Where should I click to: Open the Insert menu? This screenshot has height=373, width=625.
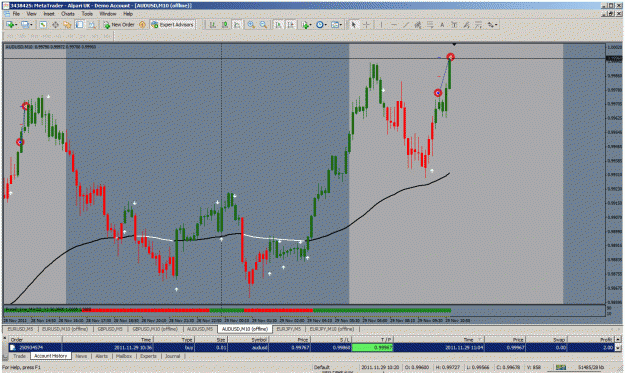click(49, 14)
